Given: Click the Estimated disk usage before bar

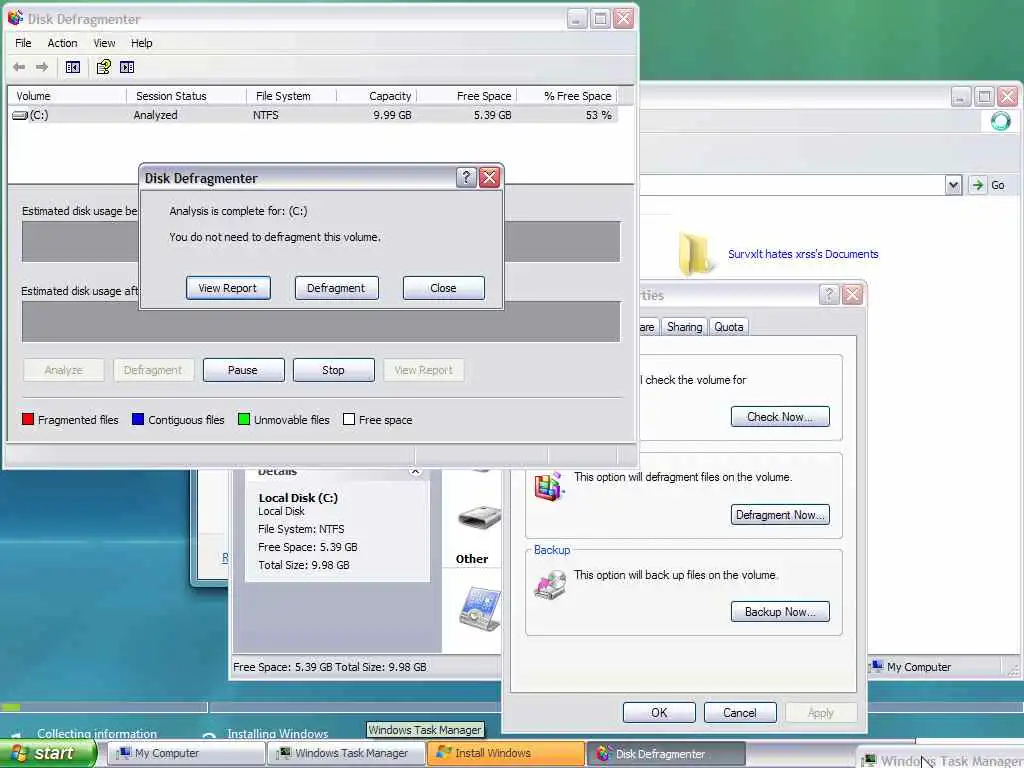Looking at the screenshot, I should click(x=321, y=242).
